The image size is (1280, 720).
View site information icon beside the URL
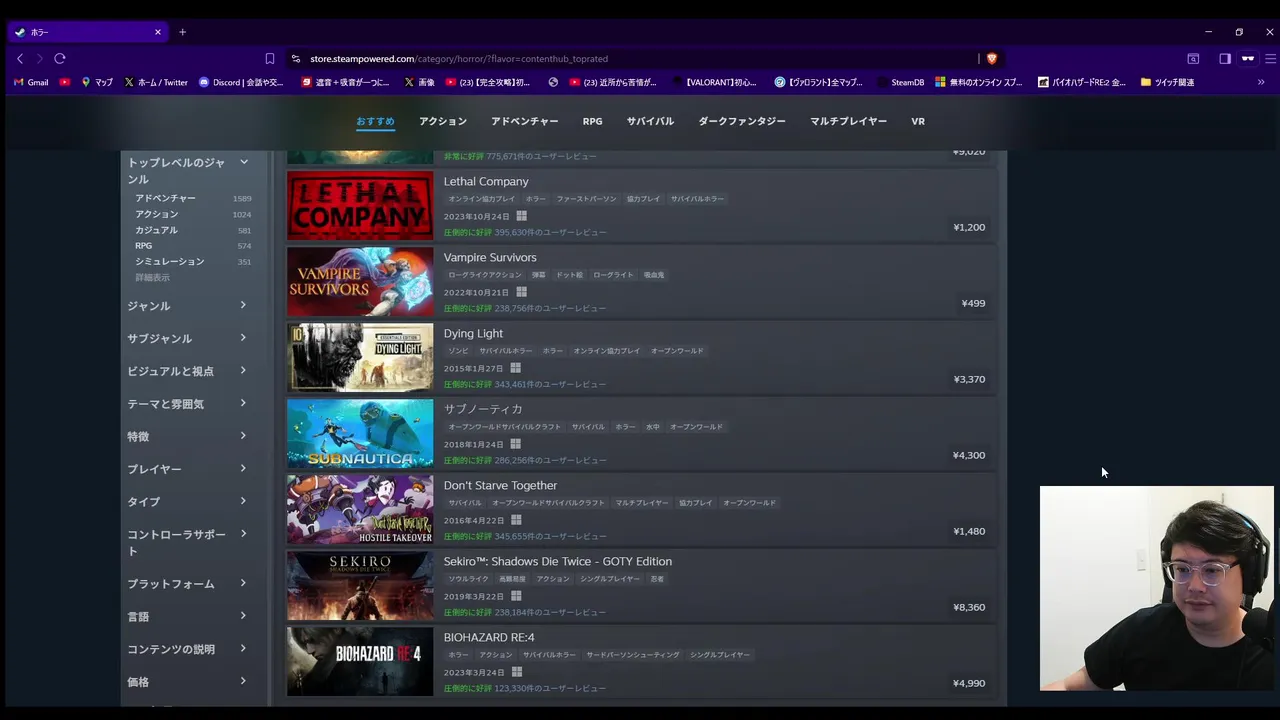(x=295, y=59)
